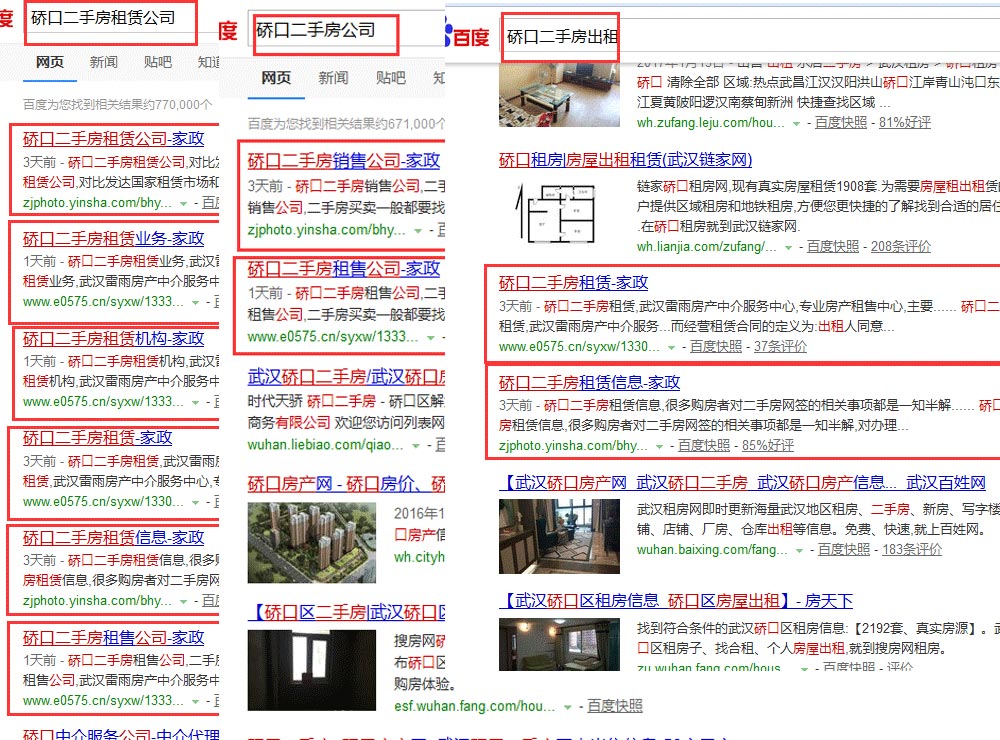
Task: Open 【武汉硚口区租房信息_硚口区房屋出租】- 房天下 result
Action: coord(676,601)
